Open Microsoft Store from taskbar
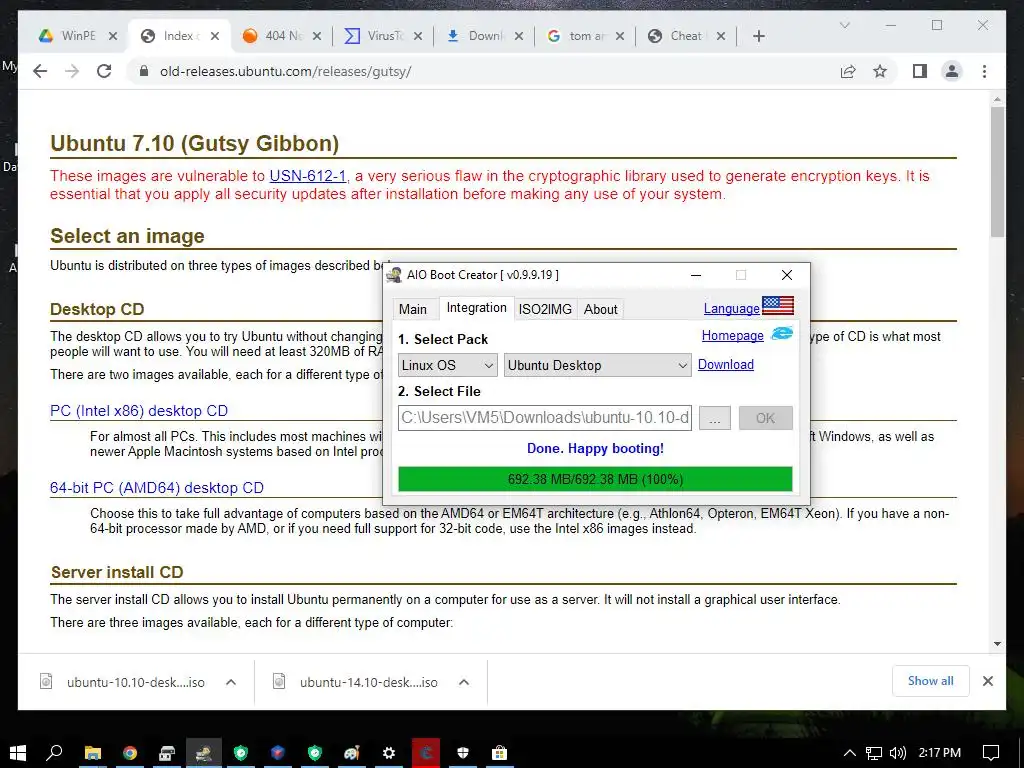1024x768 pixels. 500,753
